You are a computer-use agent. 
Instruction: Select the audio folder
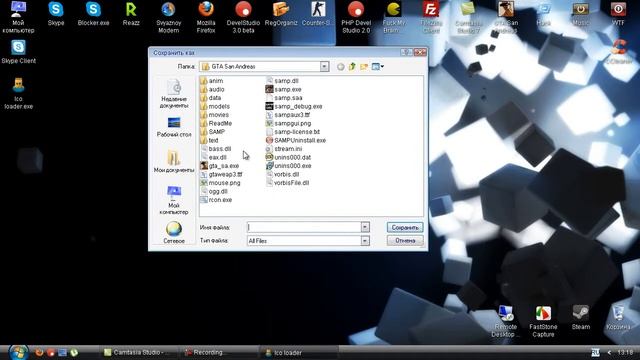(212, 89)
